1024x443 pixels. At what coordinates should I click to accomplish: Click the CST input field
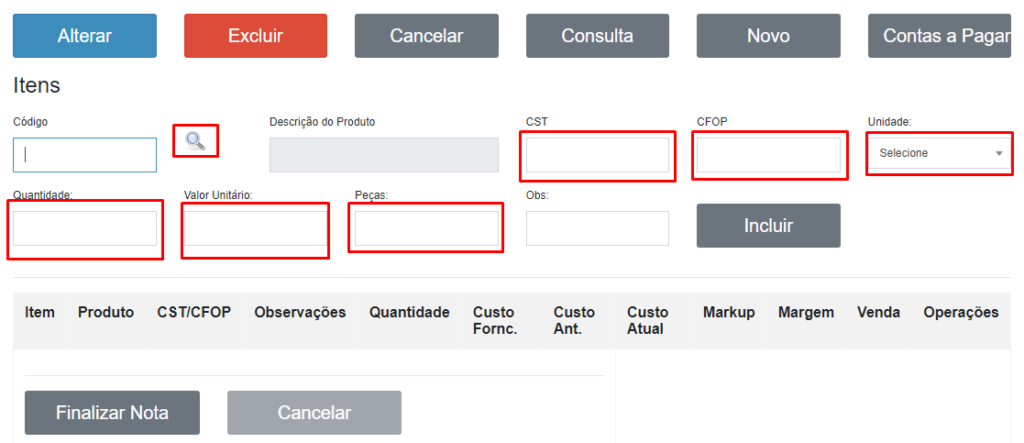click(597, 155)
